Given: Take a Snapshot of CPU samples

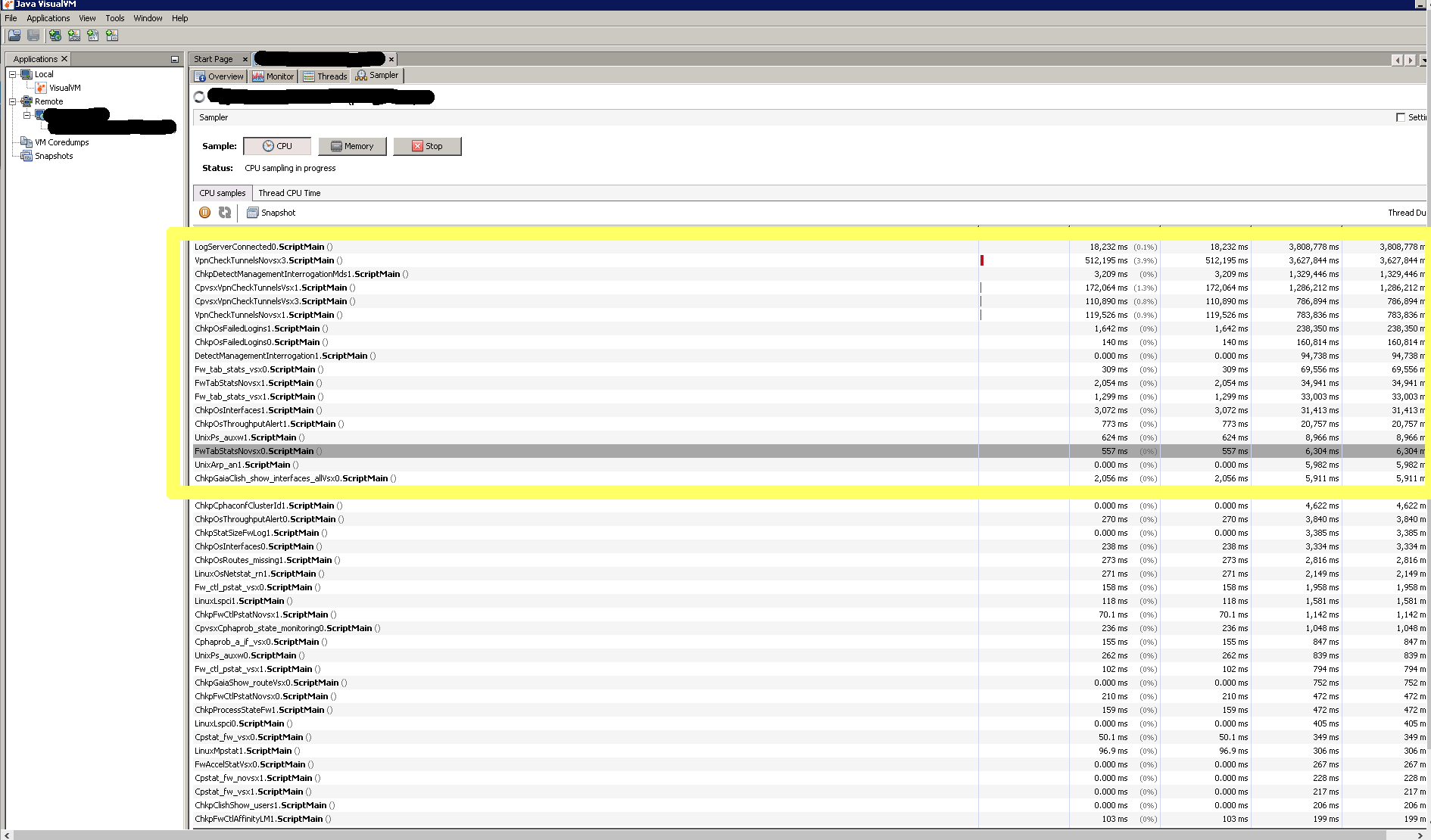Looking at the screenshot, I should 271,213.
